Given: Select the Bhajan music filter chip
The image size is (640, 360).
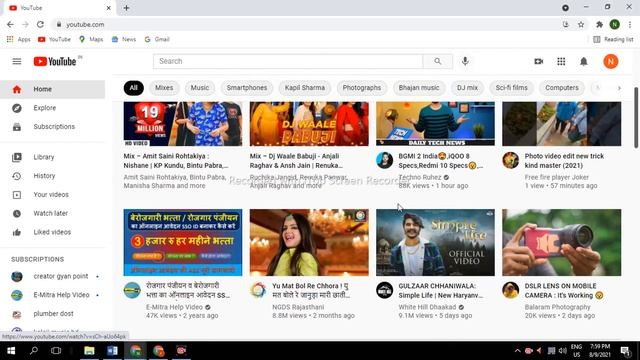Looking at the screenshot, I should click(419, 88).
